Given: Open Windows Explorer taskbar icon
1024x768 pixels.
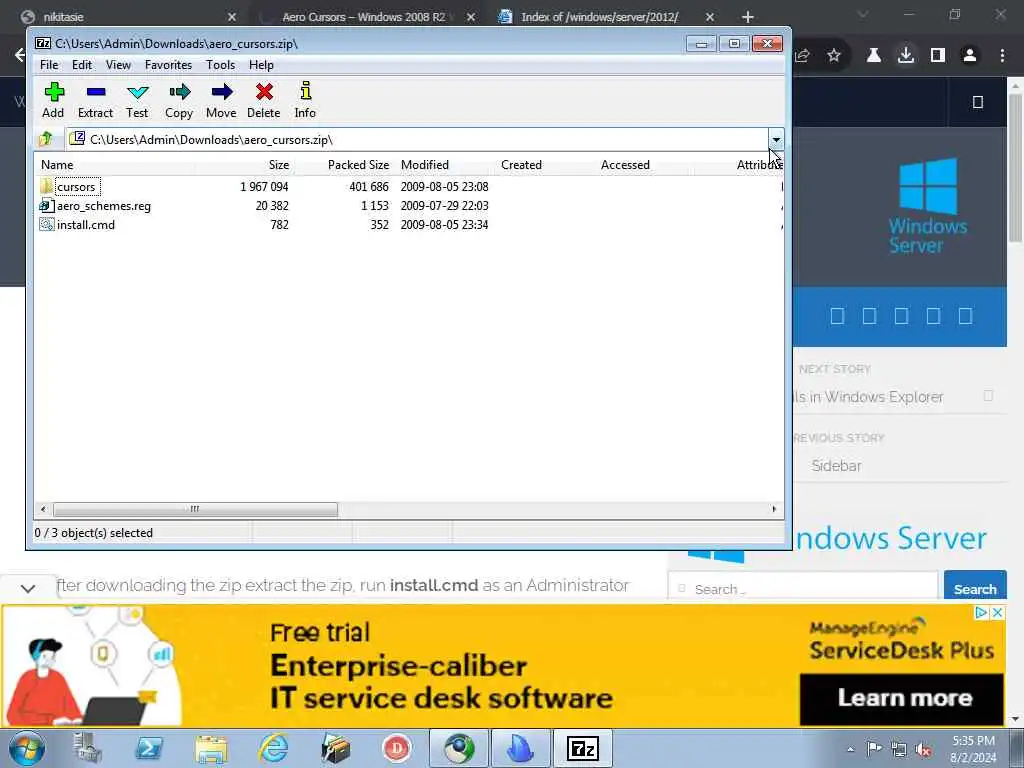Looking at the screenshot, I should coord(211,748).
